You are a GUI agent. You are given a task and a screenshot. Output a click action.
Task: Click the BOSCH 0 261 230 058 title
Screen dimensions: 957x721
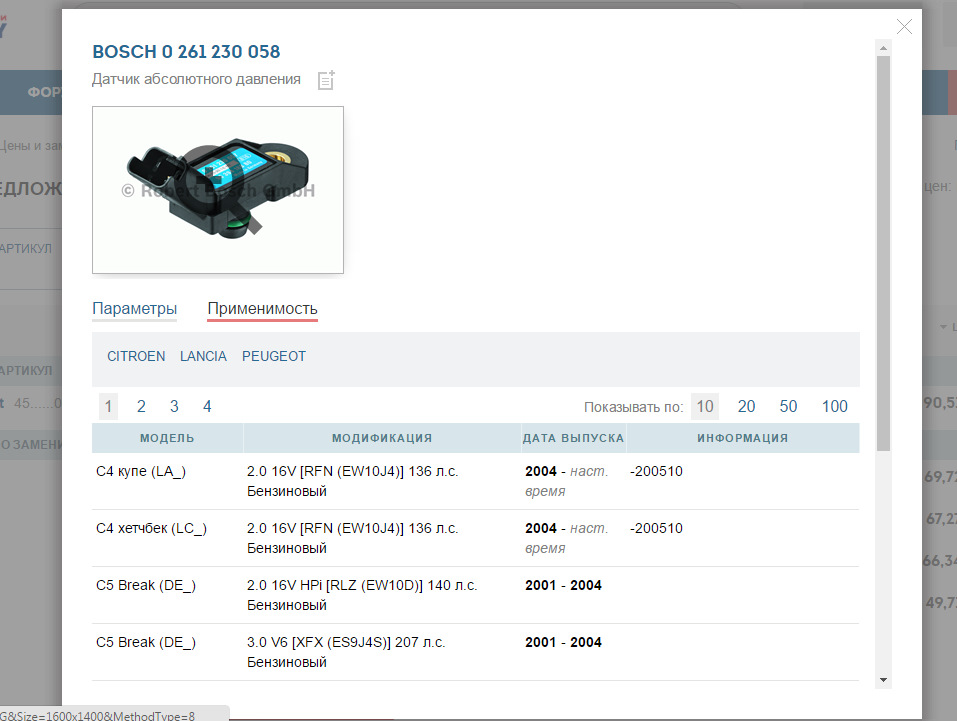[x=186, y=52]
